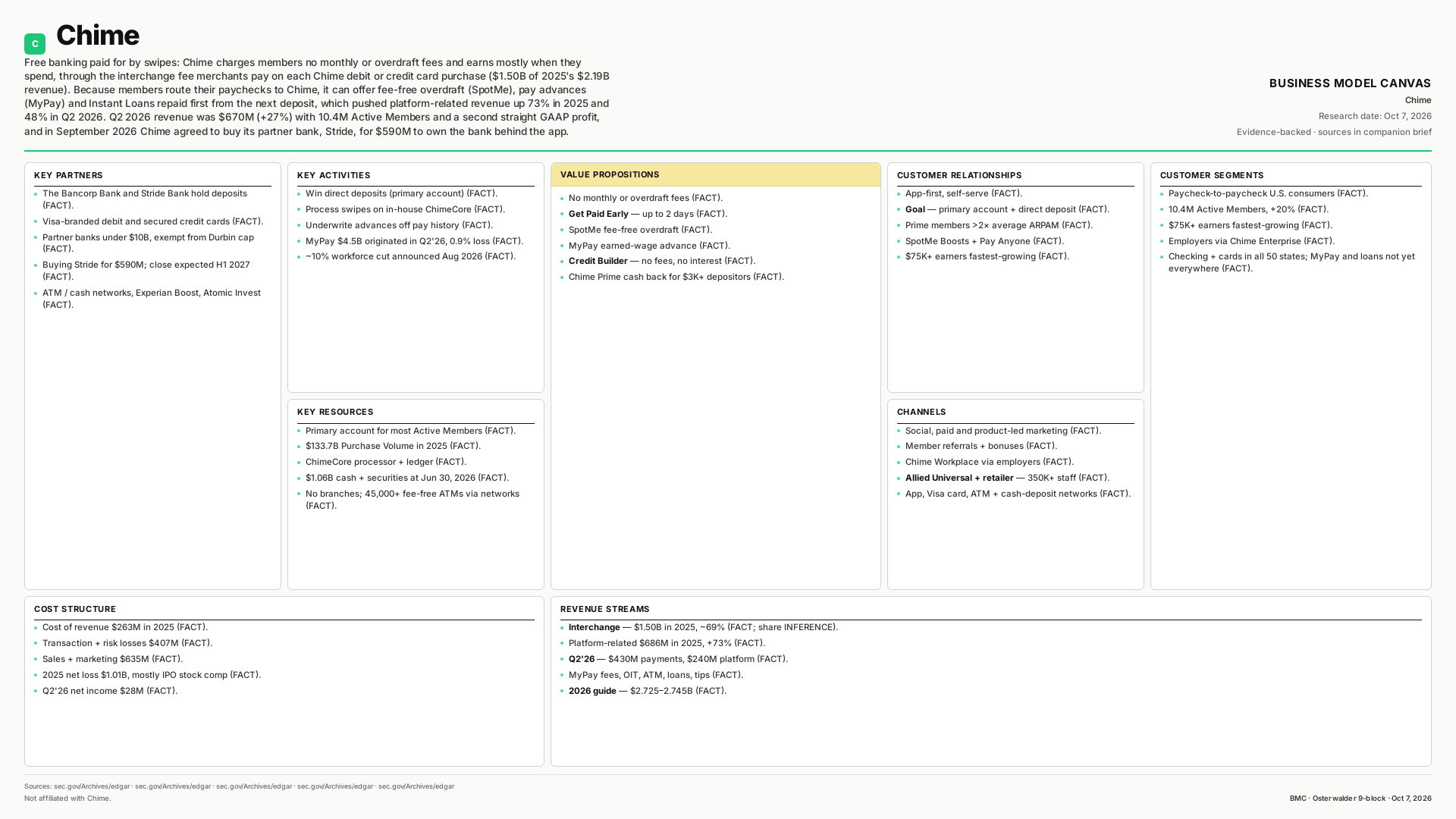Open the first sec.gov/Archives/edgar source link
1456x819 pixels.
pyautogui.click(x=91, y=786)
